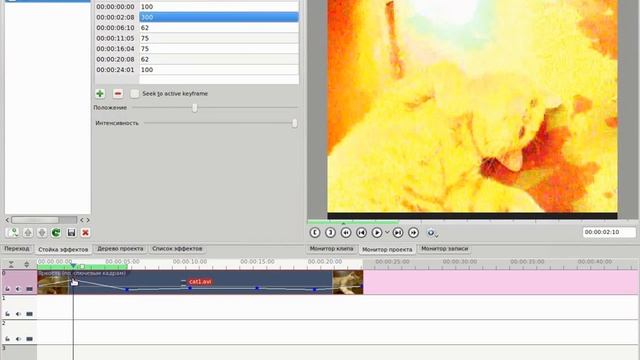
Task: Switch to Монитор клипа tab
Action: 331,249
